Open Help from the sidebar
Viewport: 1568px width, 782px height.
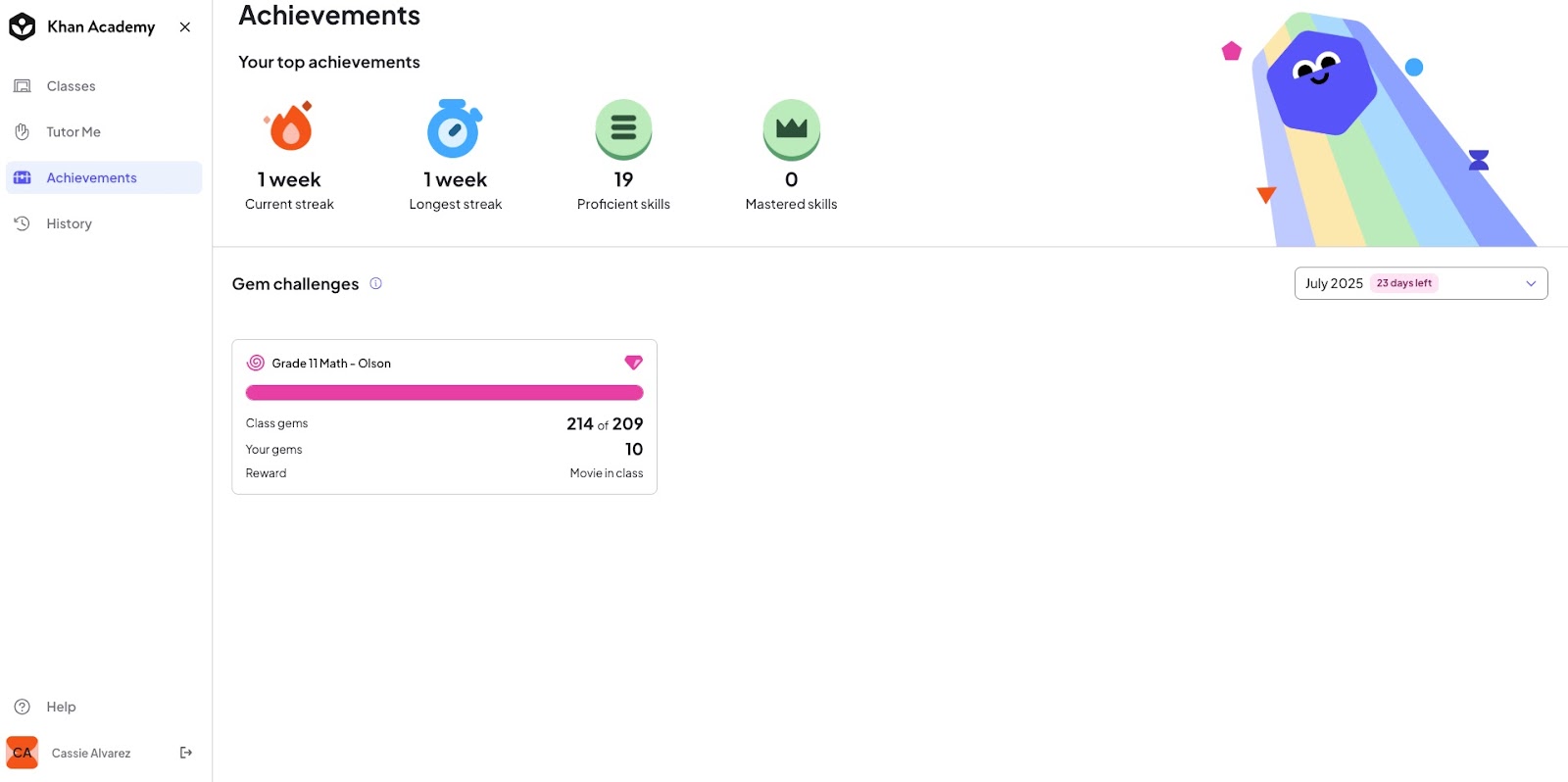click(x=104, y=707)
